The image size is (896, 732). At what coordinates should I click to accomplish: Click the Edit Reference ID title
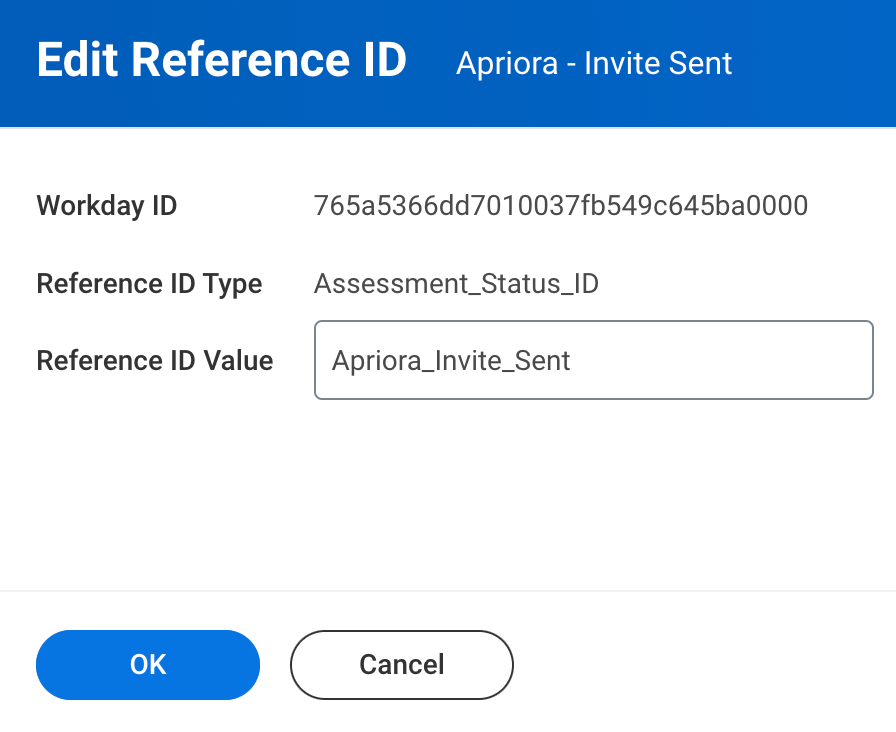tap(222, 59)
